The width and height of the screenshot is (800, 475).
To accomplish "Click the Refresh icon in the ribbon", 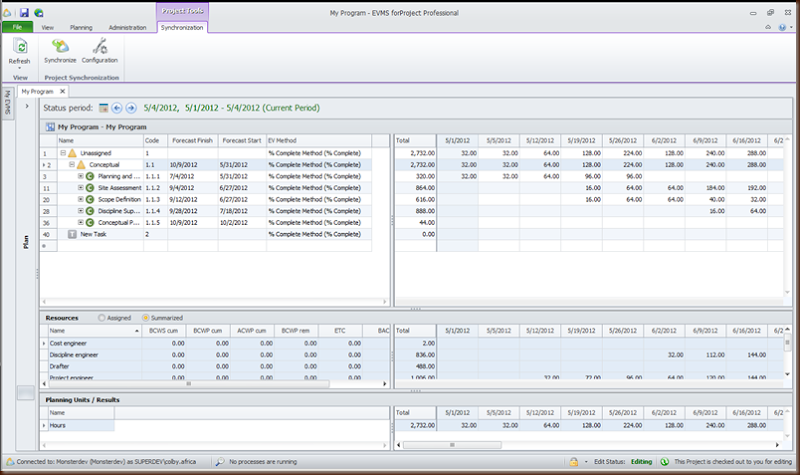I will (19, 47).
